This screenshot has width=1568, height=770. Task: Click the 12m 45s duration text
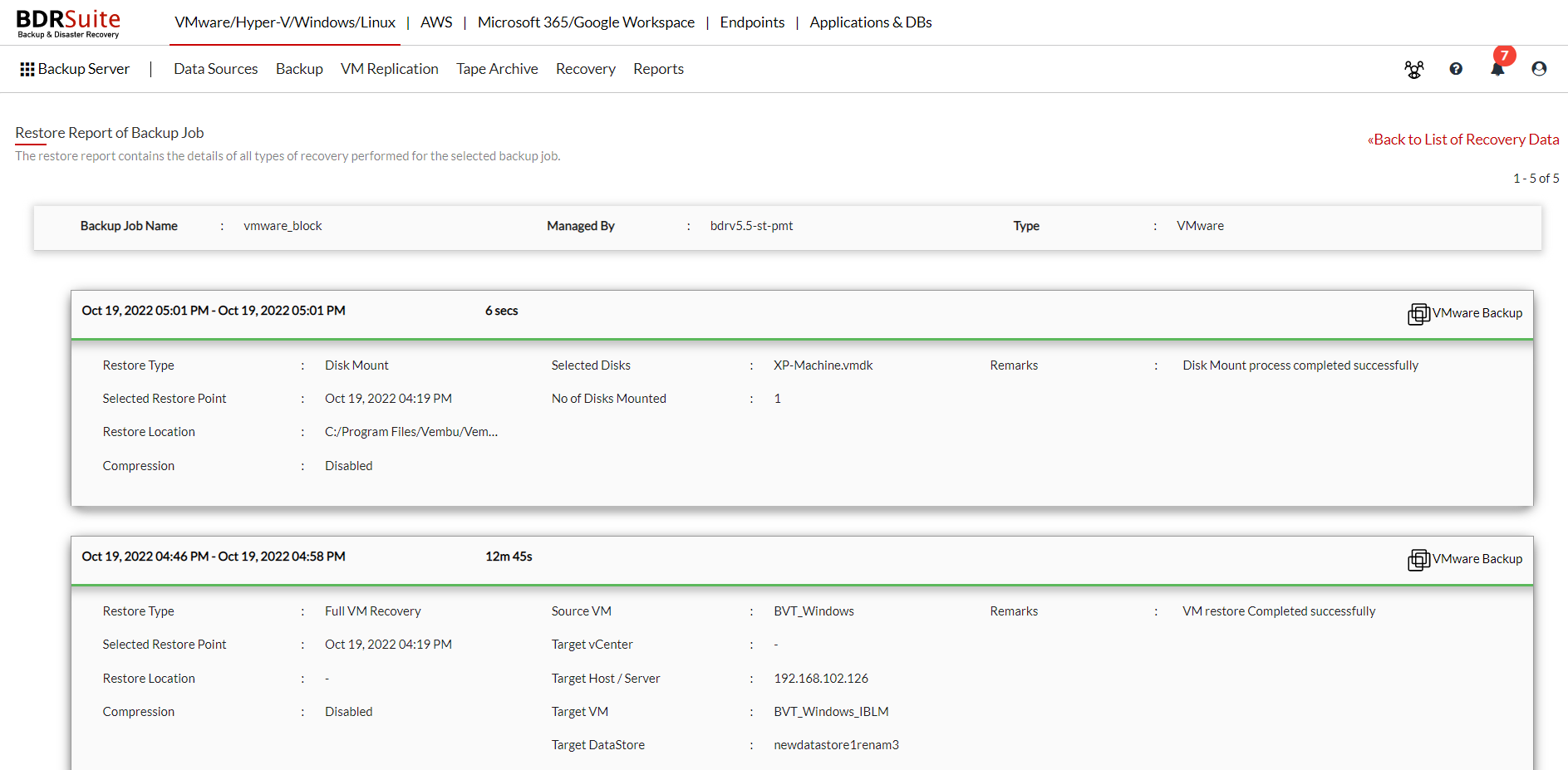509,557
